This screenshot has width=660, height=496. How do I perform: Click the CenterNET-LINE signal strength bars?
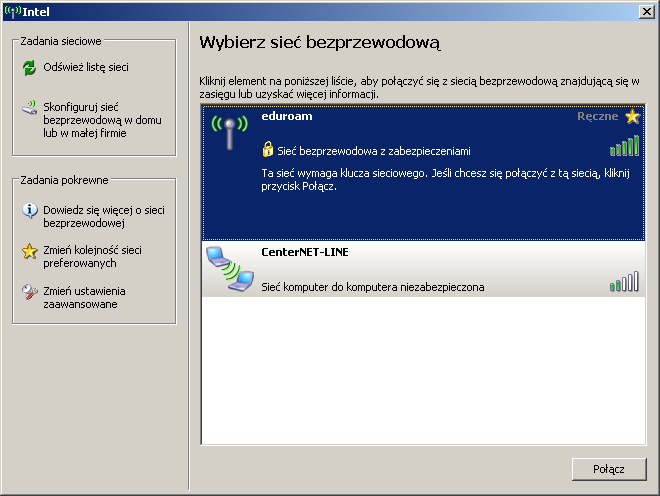(624, 283)
